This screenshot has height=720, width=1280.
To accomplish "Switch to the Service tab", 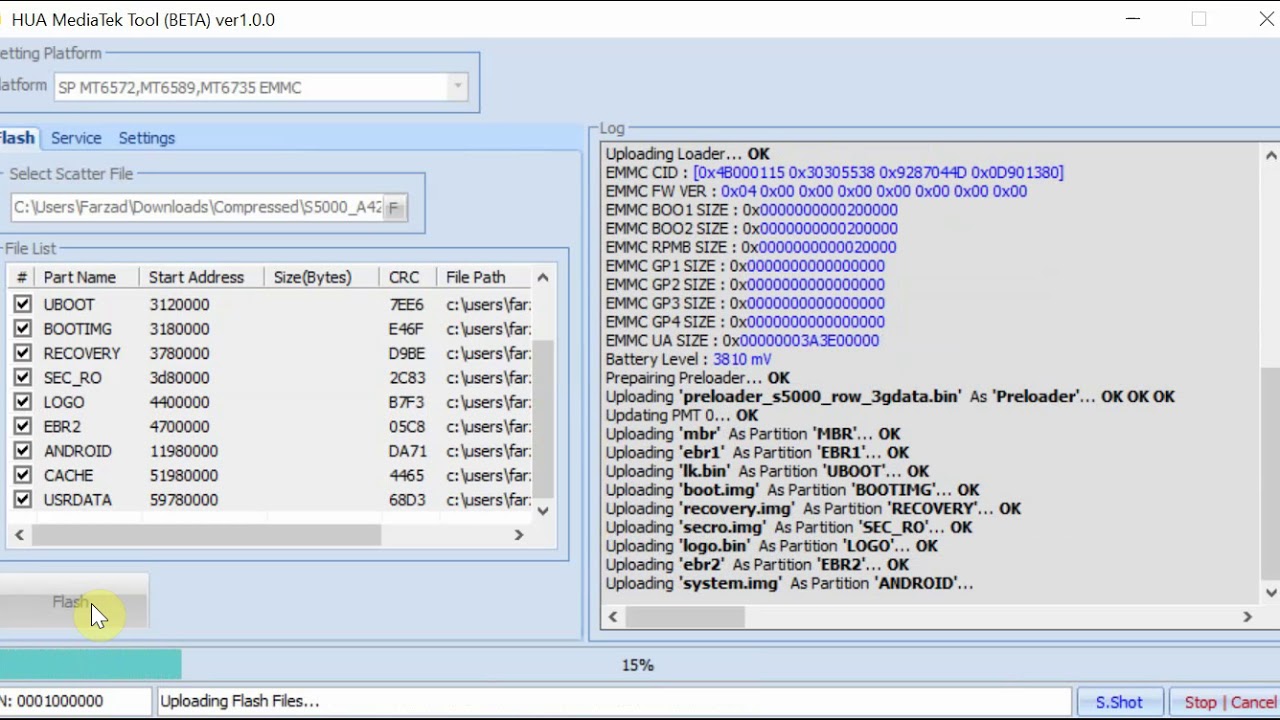I will [x=76, y=138].
